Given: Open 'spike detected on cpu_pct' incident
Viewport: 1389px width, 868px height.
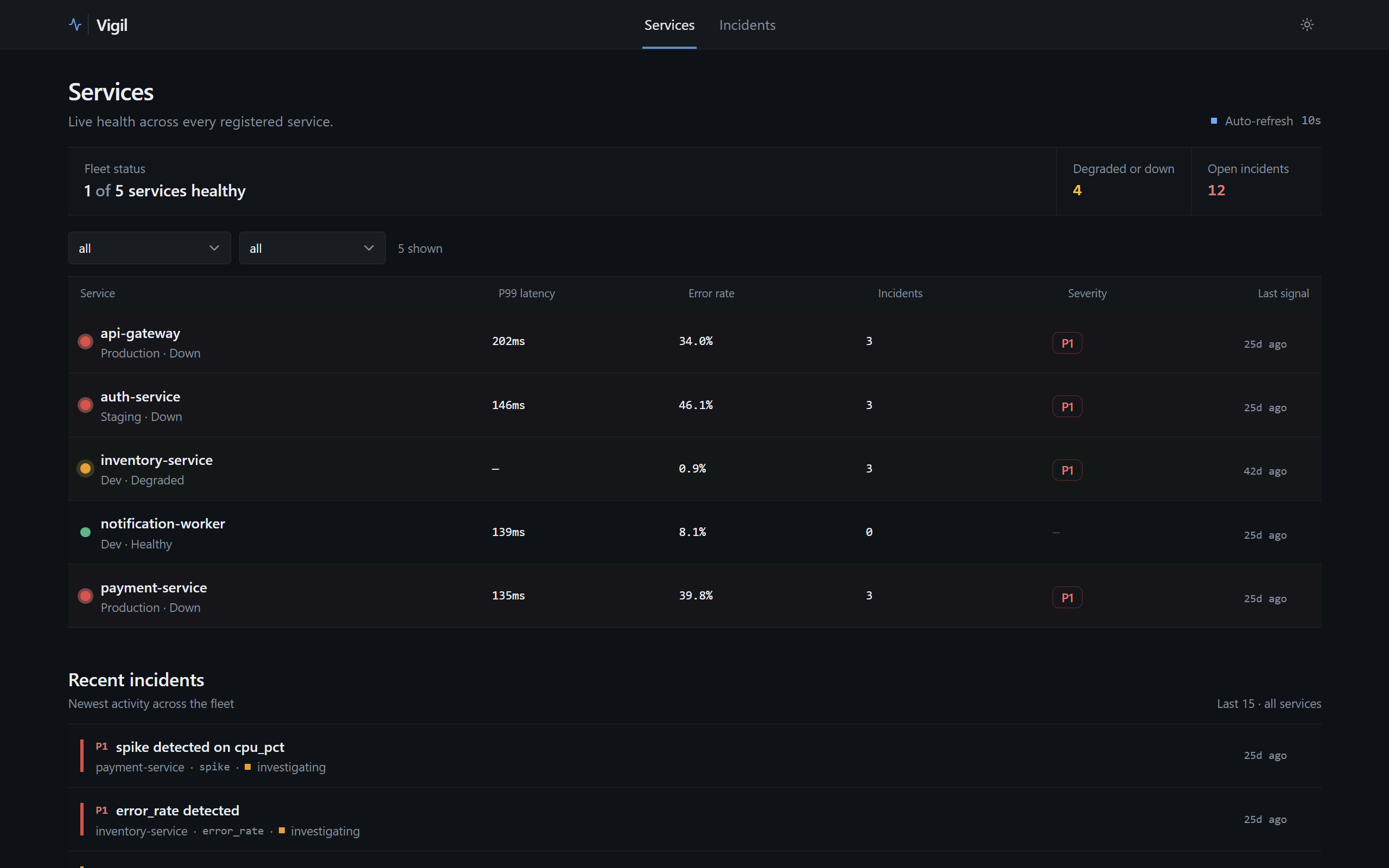Looking at the screenshot, I should (x=694, y=756).
